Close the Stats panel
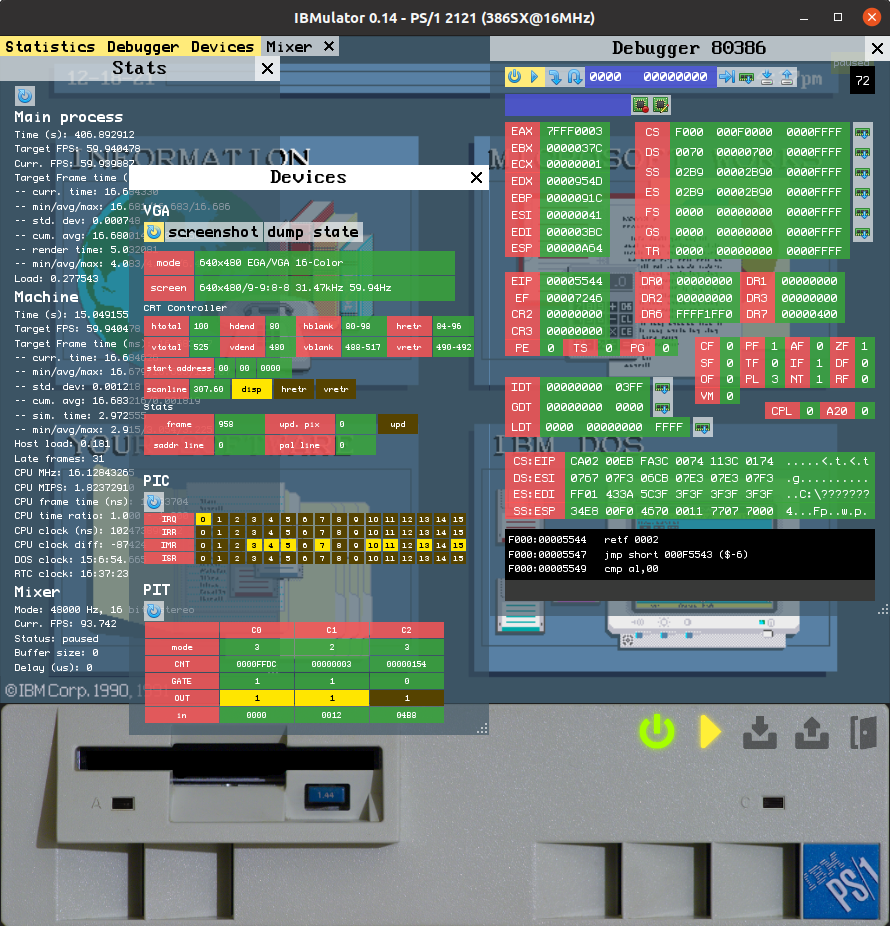 pyautogui.click(x=267, y=69)
